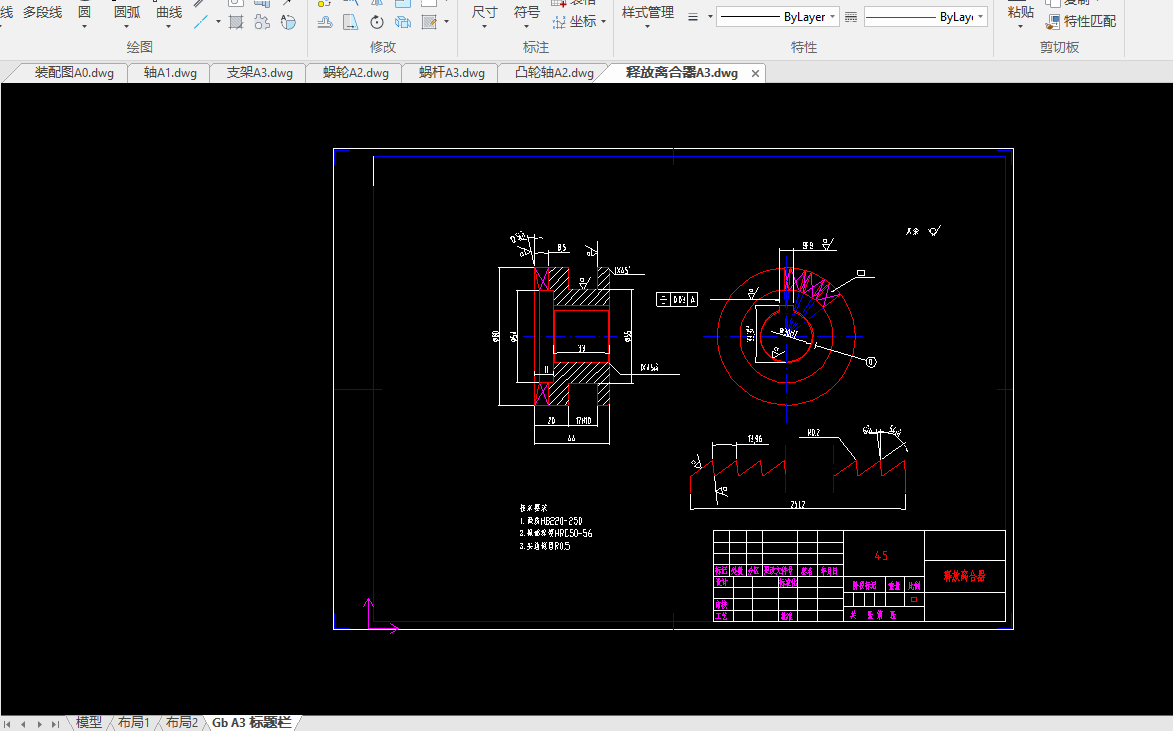
Task: Select the hatch fill tool icon
Action: pyautogui.click(x=236, y=22)
